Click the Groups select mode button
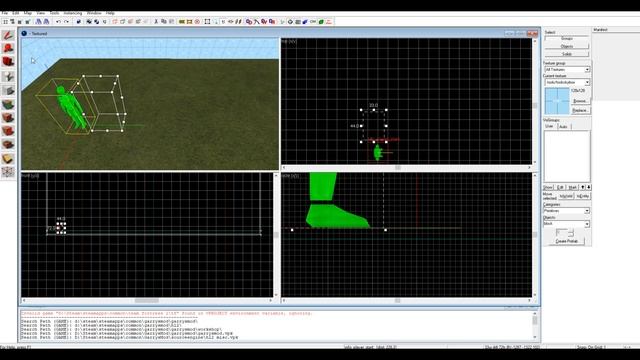640x360 pixels. click(567, 39)
